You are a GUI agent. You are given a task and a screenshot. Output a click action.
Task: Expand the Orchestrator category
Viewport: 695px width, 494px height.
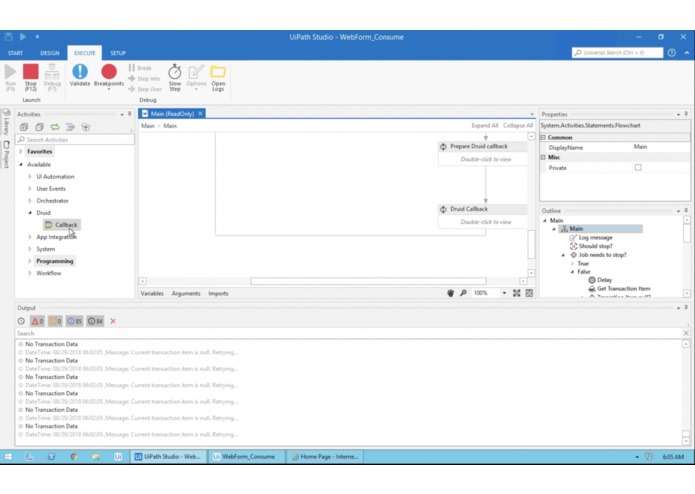pyautogui.click(x=30, y=201)
